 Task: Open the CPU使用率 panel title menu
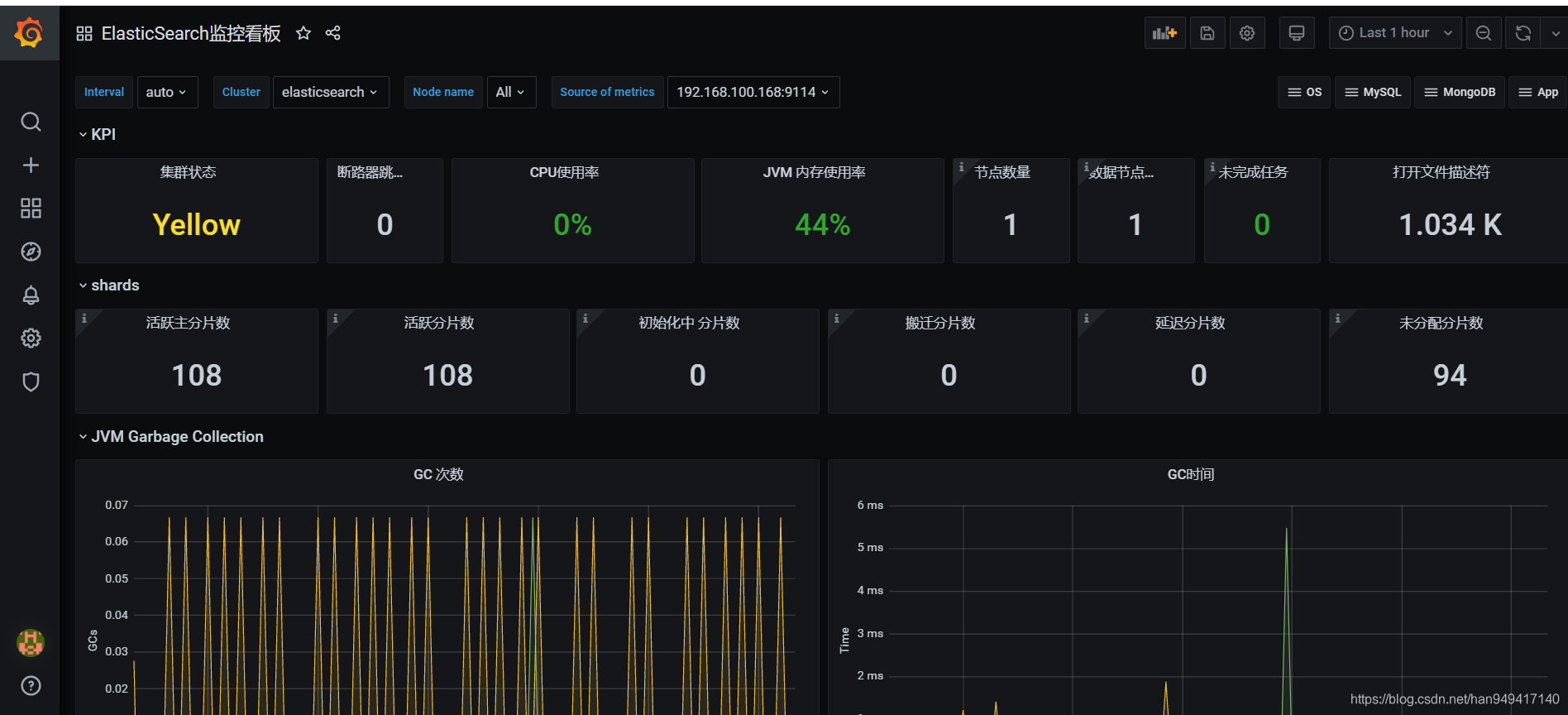tap(565, 172)
